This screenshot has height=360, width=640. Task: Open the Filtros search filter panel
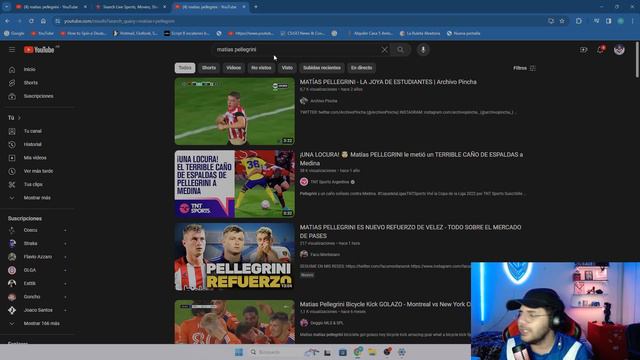tap(524, 68)
